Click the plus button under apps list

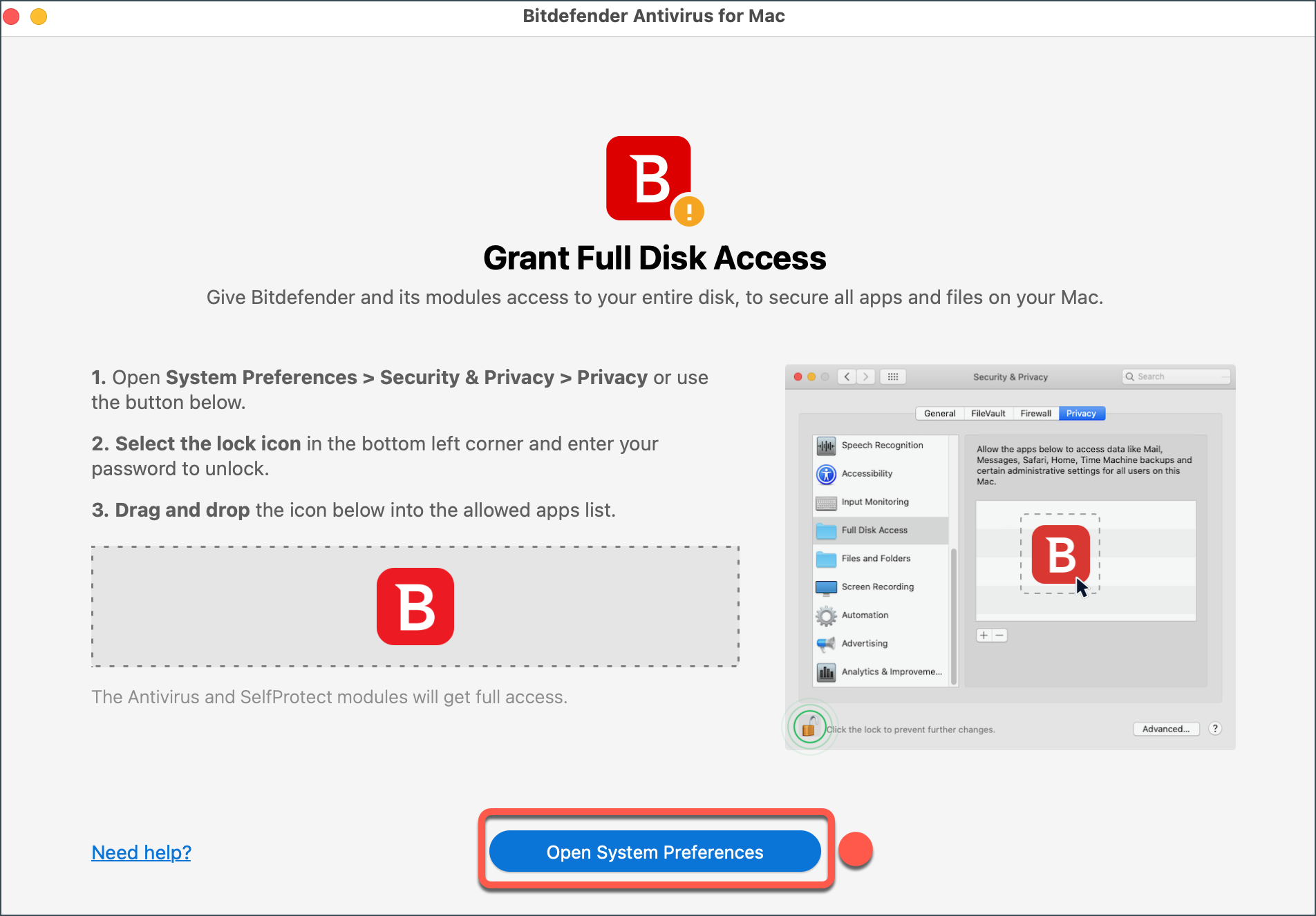984,635
